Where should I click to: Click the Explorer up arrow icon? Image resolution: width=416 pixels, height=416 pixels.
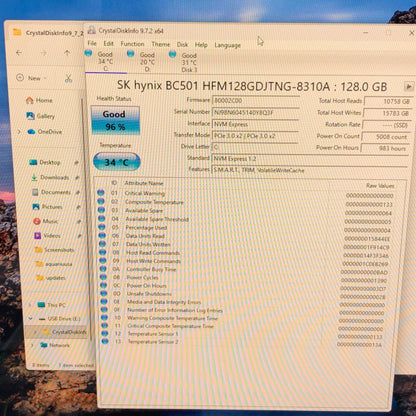coord(67,53)
